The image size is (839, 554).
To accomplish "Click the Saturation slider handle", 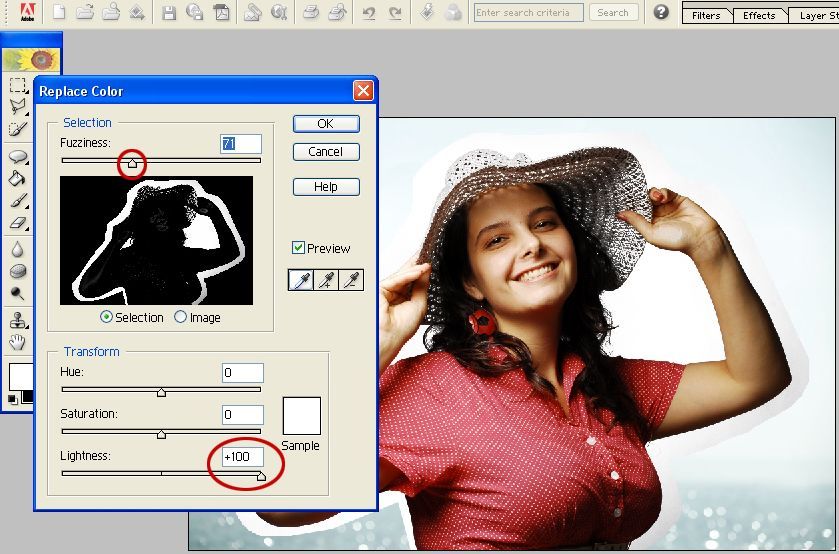I will coord(161,434).
